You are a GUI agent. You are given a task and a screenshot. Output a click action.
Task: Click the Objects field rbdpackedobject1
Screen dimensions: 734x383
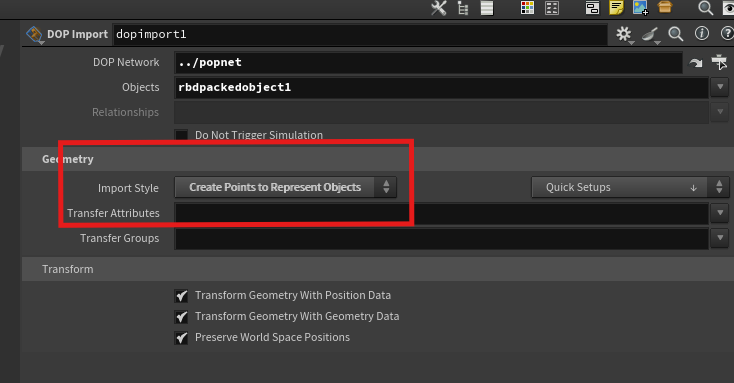[x=441, y=88]
